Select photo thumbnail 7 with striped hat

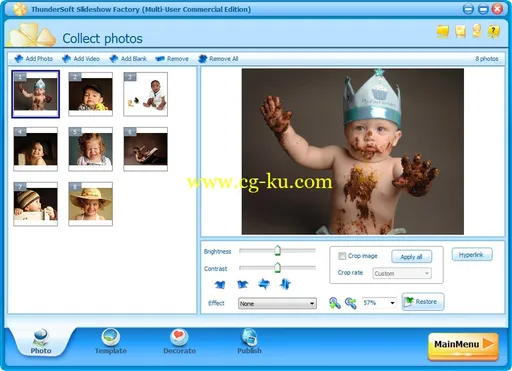point(36,204)
